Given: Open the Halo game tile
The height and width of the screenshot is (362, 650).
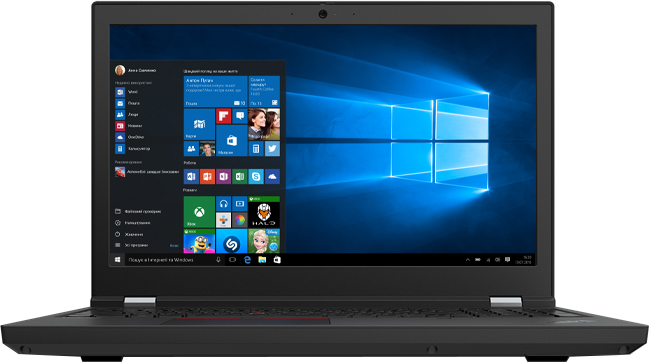Looking at the screenshot, I should pos(264,212).
